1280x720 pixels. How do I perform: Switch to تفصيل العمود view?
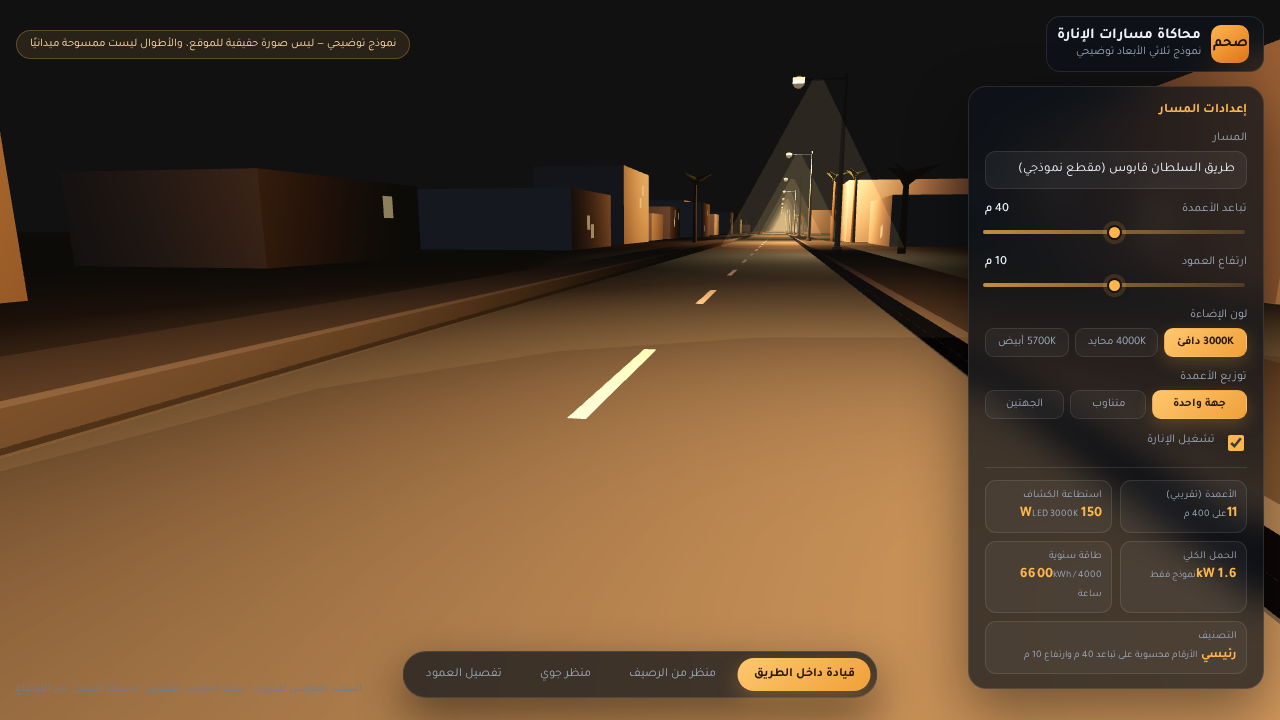coord(464,674)
